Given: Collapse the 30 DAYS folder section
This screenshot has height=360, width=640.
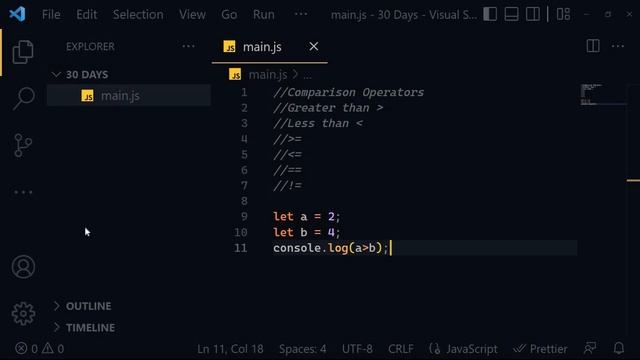Looking at the screenshot, I should point(129,75).
